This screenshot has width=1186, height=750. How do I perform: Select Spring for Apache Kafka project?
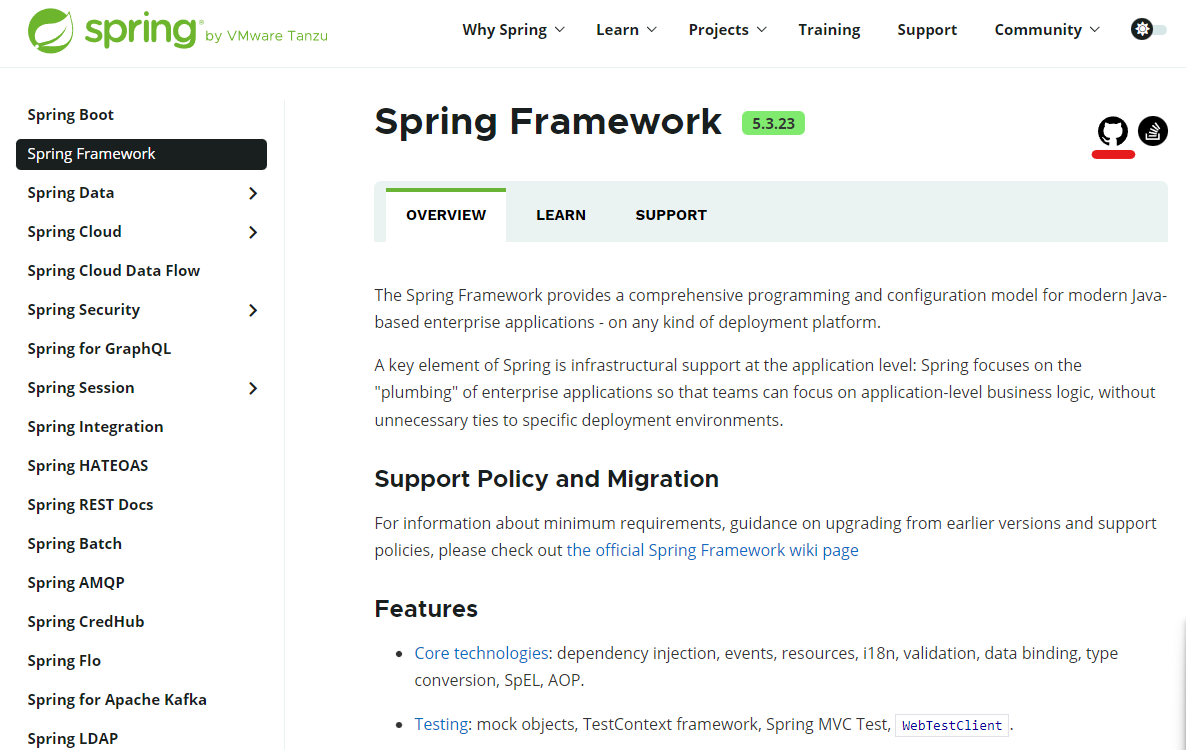point(117,700)
